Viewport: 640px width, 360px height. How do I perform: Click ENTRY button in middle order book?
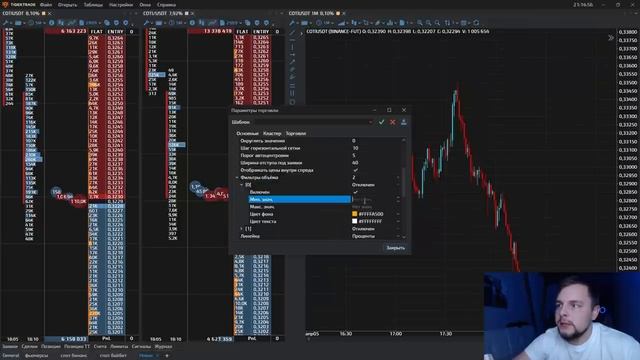pos(261,31)
